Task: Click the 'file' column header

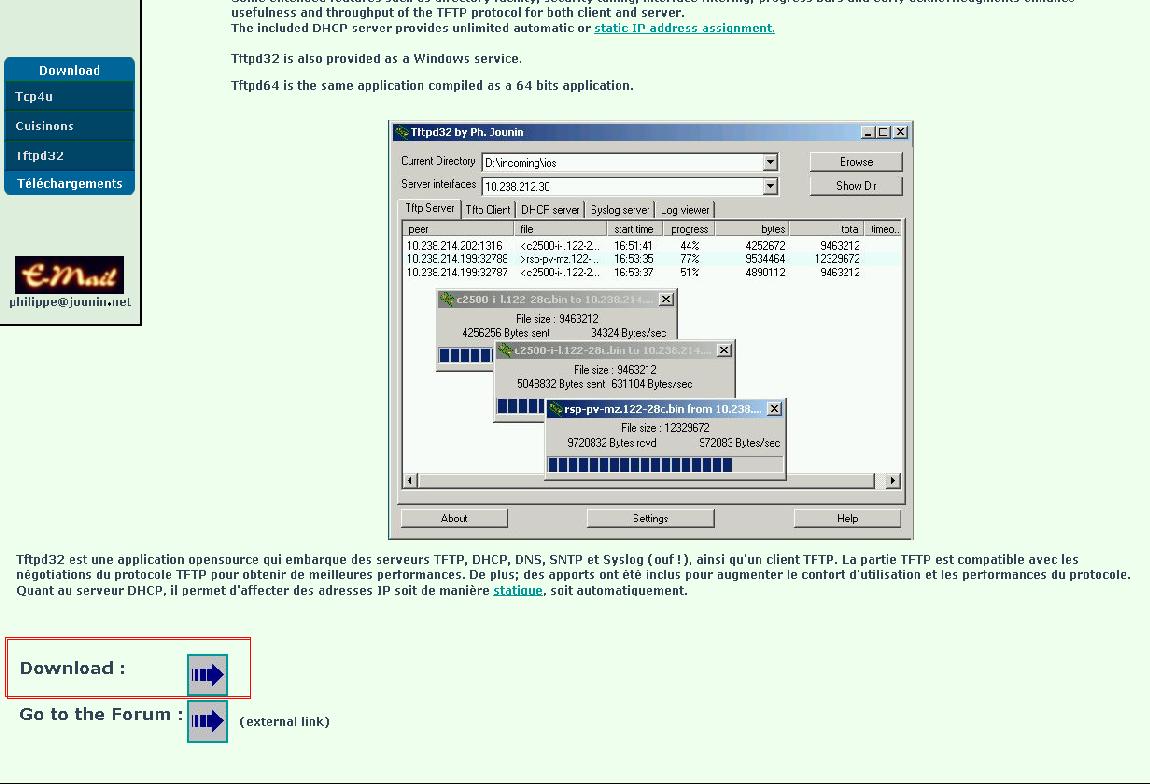Action: [561, 229]
